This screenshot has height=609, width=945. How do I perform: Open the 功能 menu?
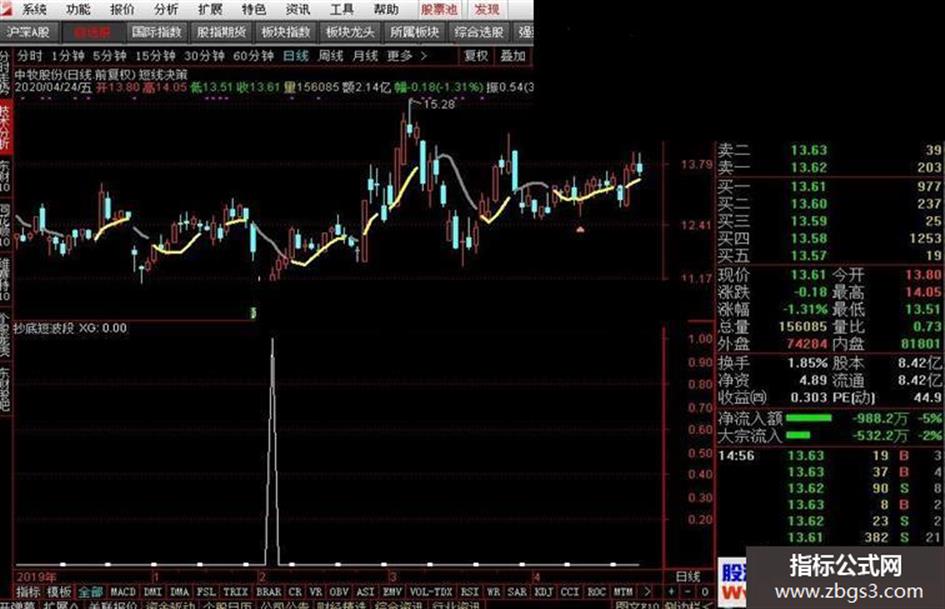point(78,9)
